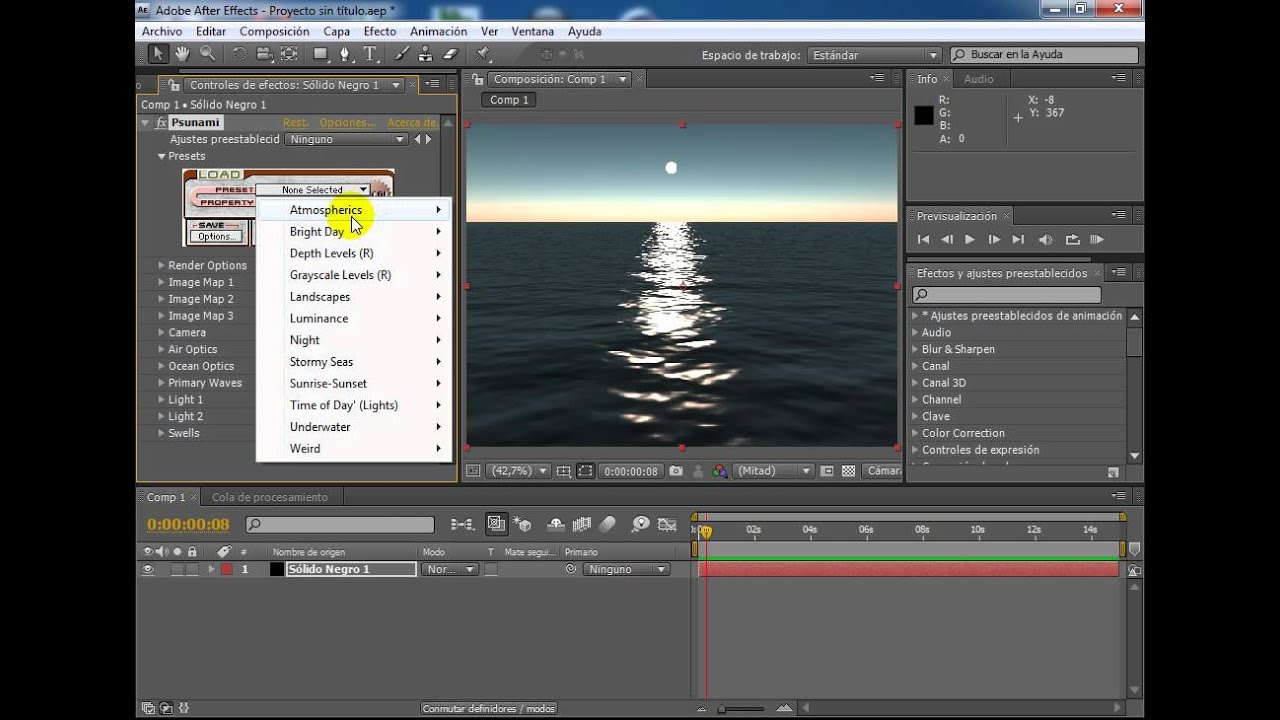
Task: Show channel and color management settings
Action: click(x=719, y=471)
